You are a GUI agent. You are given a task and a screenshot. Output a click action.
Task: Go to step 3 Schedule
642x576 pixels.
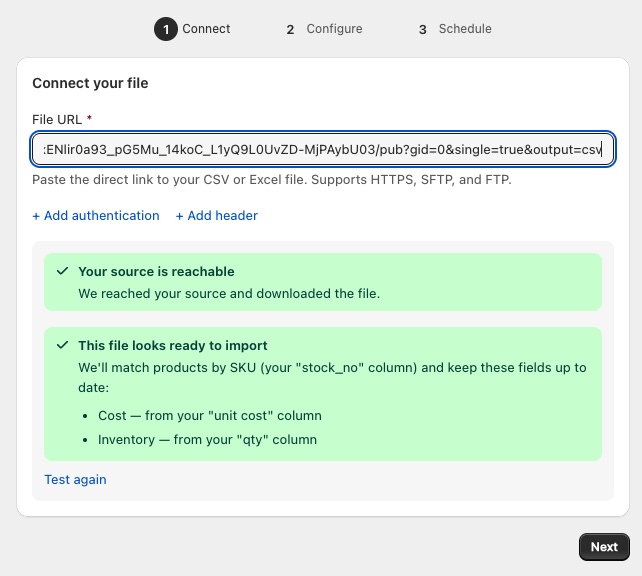[455, 29]
